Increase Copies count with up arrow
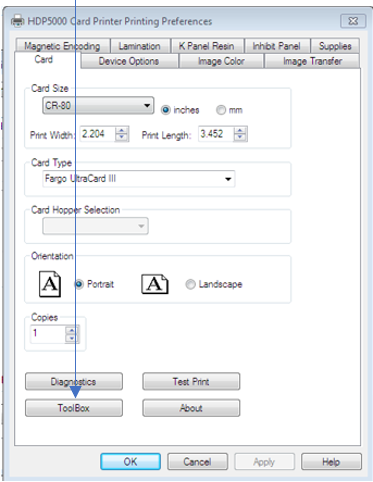The height and width of the screenshot is (482, 373). (x=72, y=331)
